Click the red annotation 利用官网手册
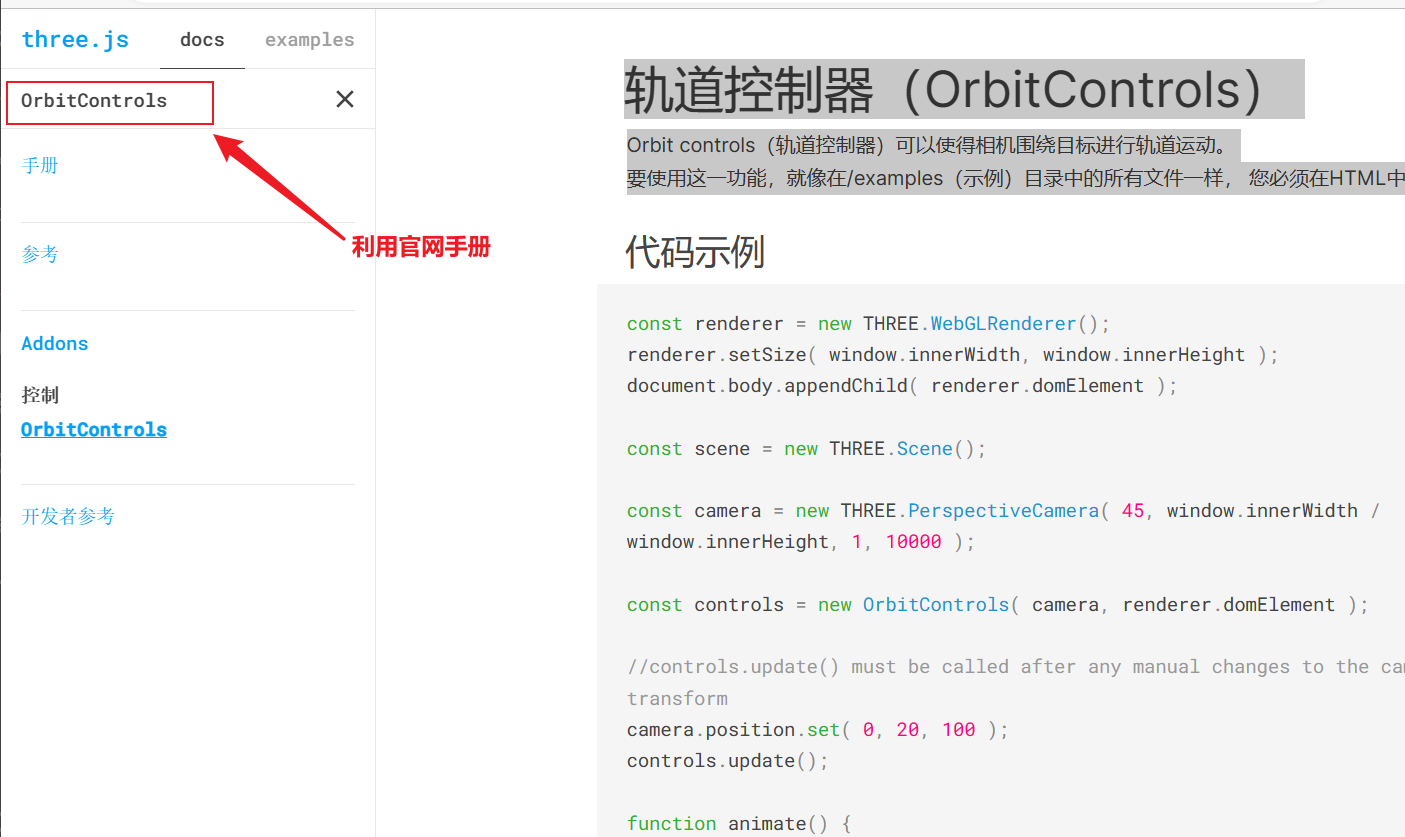 (421, 246)
